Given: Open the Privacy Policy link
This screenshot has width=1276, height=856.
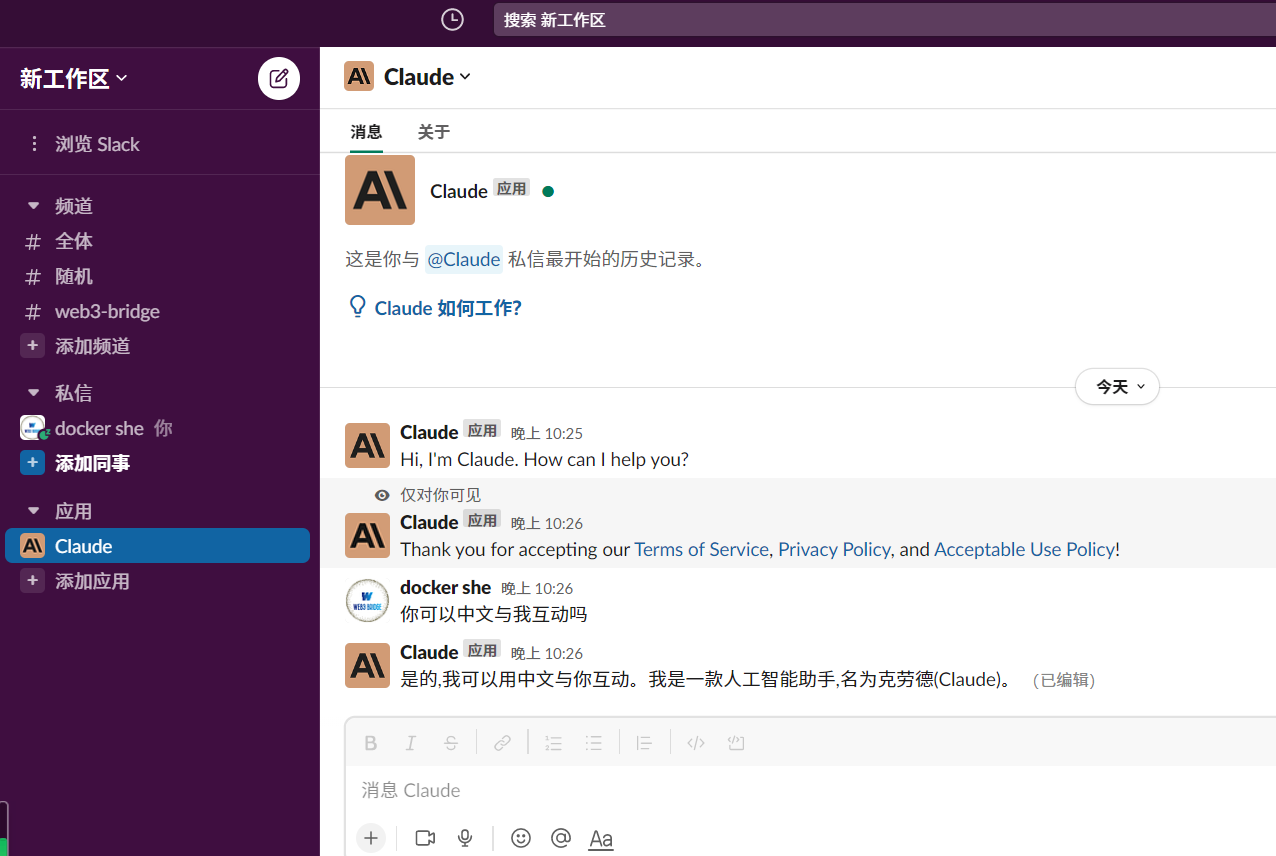Looking at the screenshot, I should pos(834,549).
